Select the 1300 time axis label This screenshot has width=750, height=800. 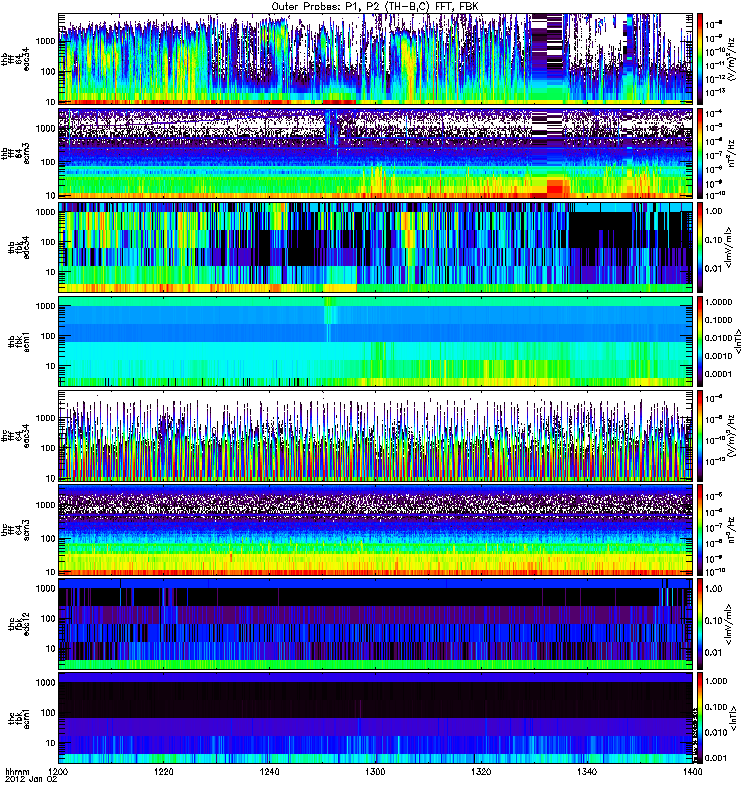tap(375, 774)
